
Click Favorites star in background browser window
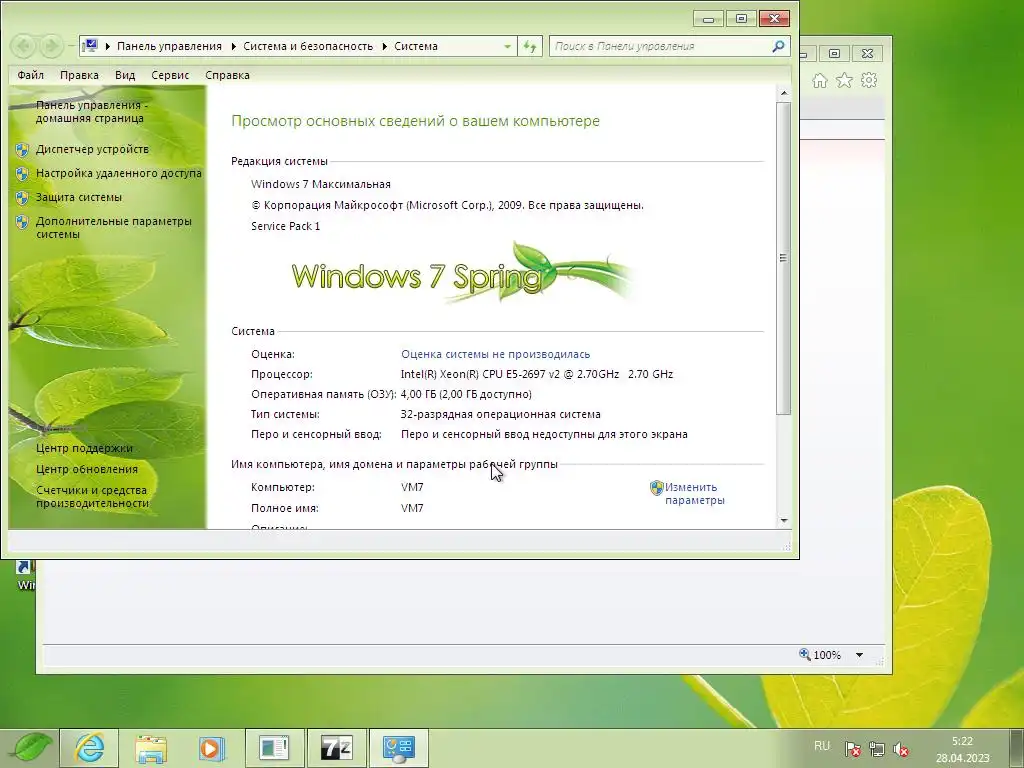pos(844,80)
